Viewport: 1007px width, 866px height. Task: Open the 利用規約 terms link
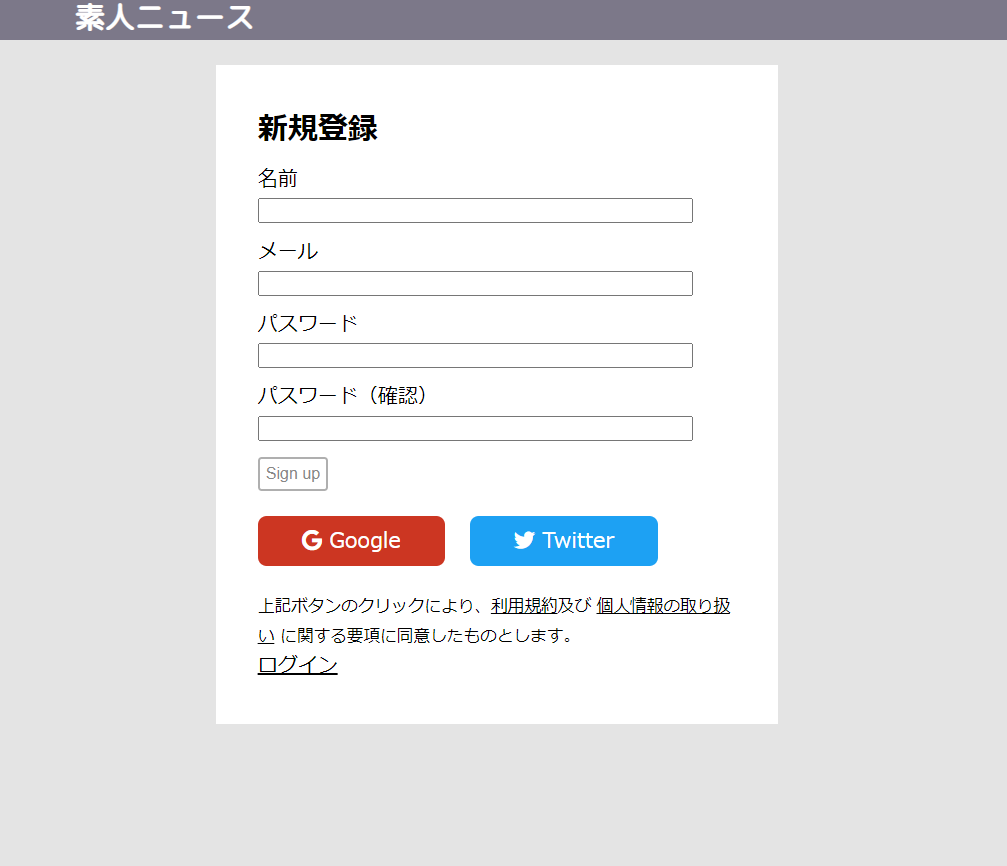click(x=522, y=605)
